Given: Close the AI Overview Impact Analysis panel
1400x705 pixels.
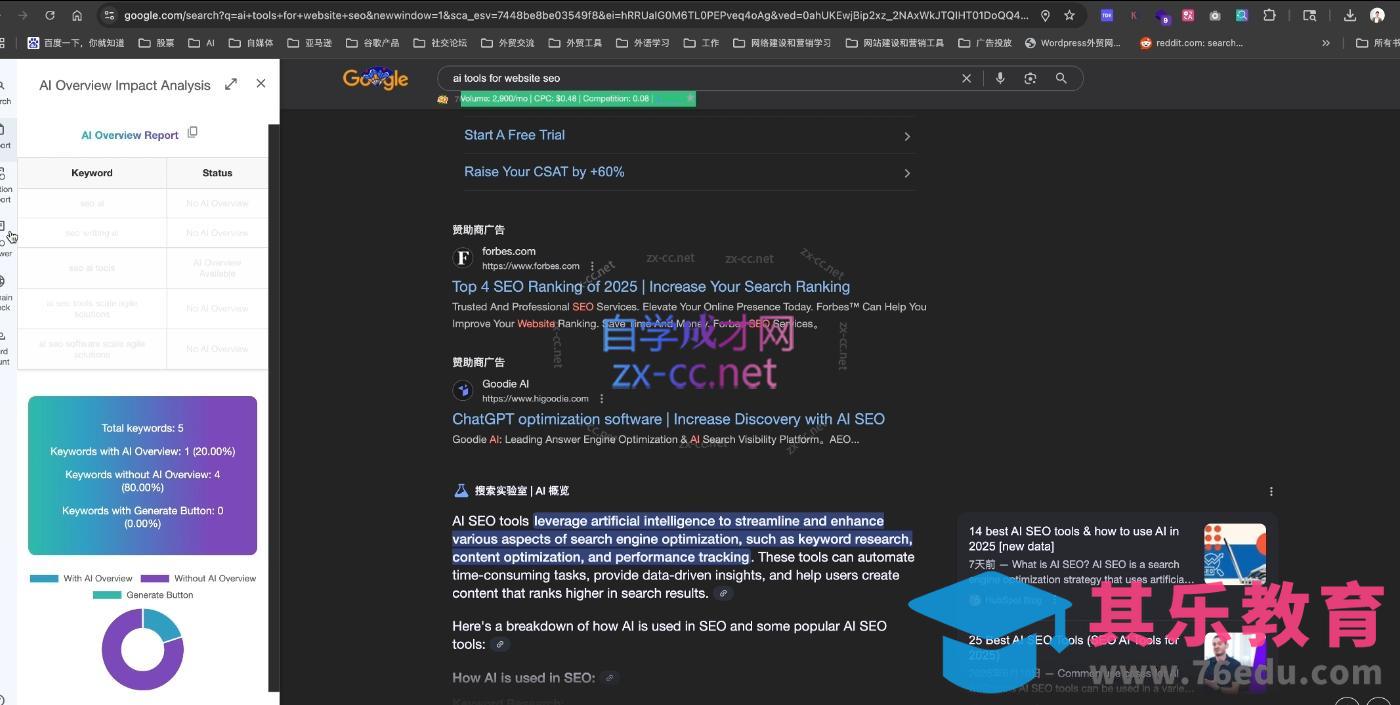Looking at the screenshot, I should coord(261,84).
